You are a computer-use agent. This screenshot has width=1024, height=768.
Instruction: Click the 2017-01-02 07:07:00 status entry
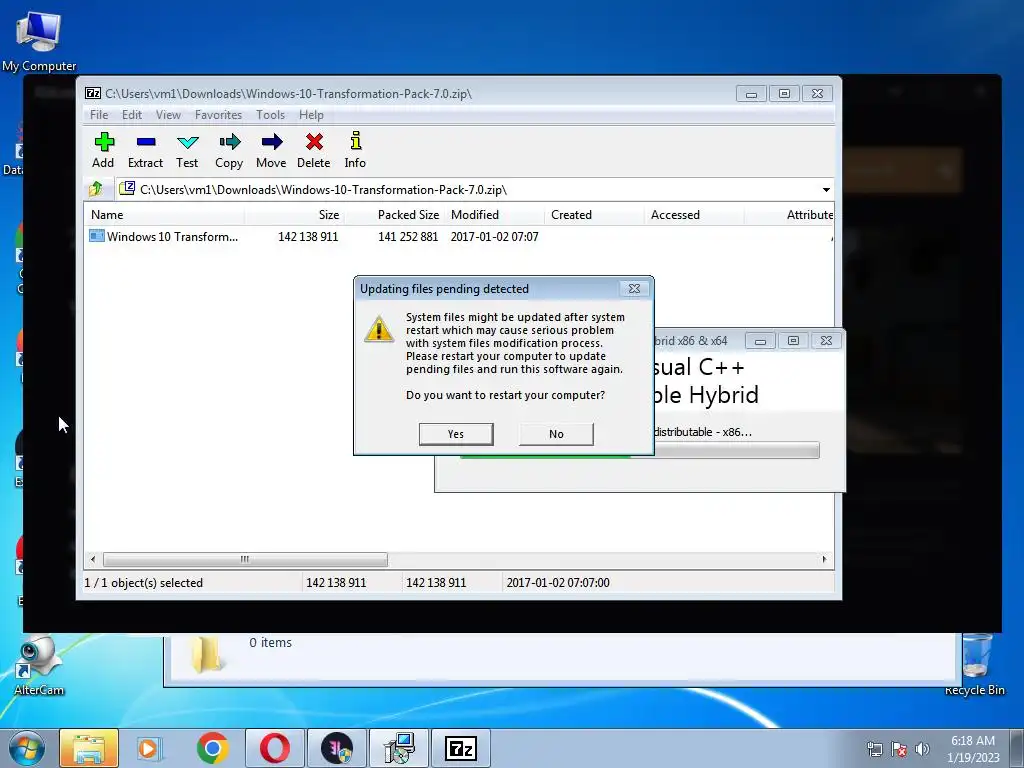coord(558,583)
